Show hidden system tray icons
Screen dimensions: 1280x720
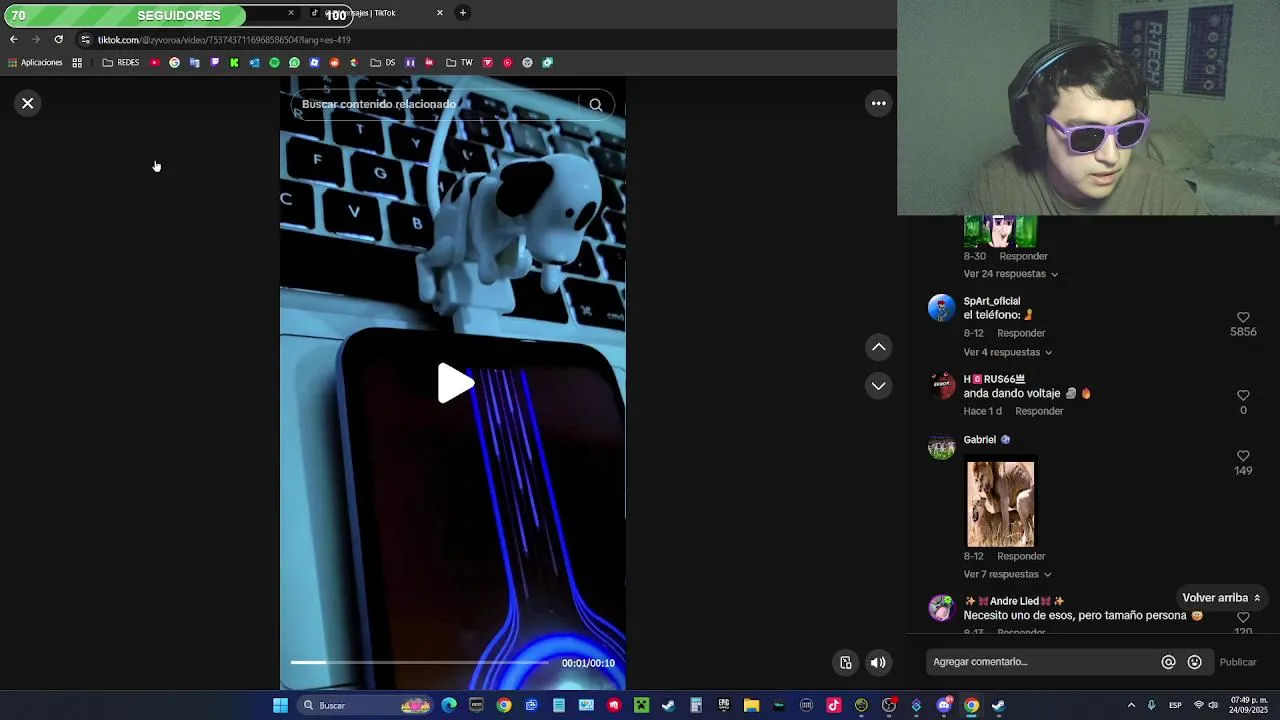(1131, 705)
